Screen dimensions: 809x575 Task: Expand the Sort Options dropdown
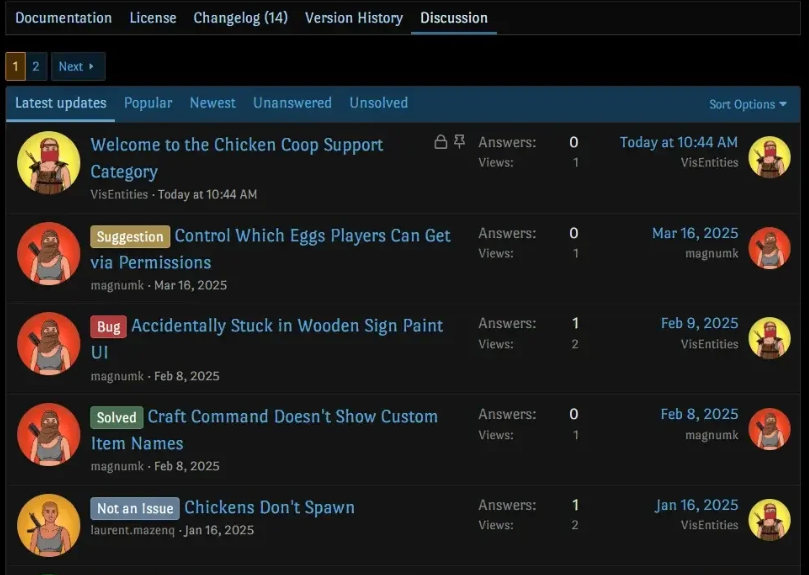[x=747, y=104]
